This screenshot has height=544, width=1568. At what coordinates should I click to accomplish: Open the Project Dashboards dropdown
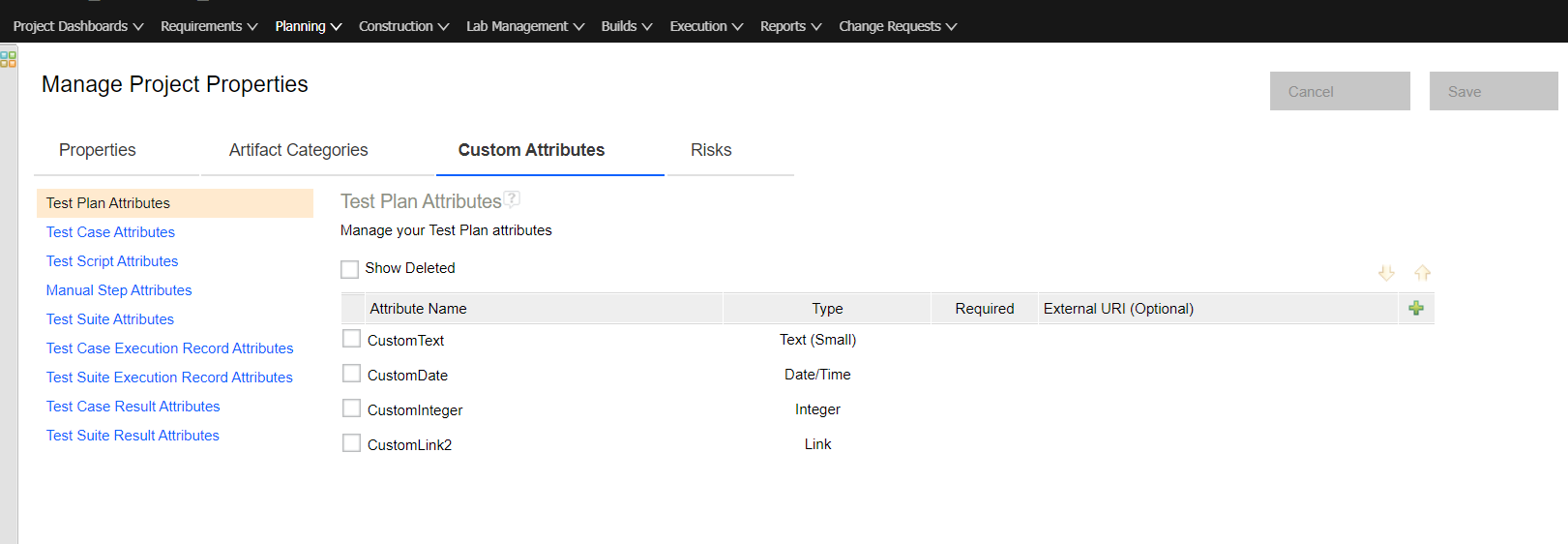point(78,26)
